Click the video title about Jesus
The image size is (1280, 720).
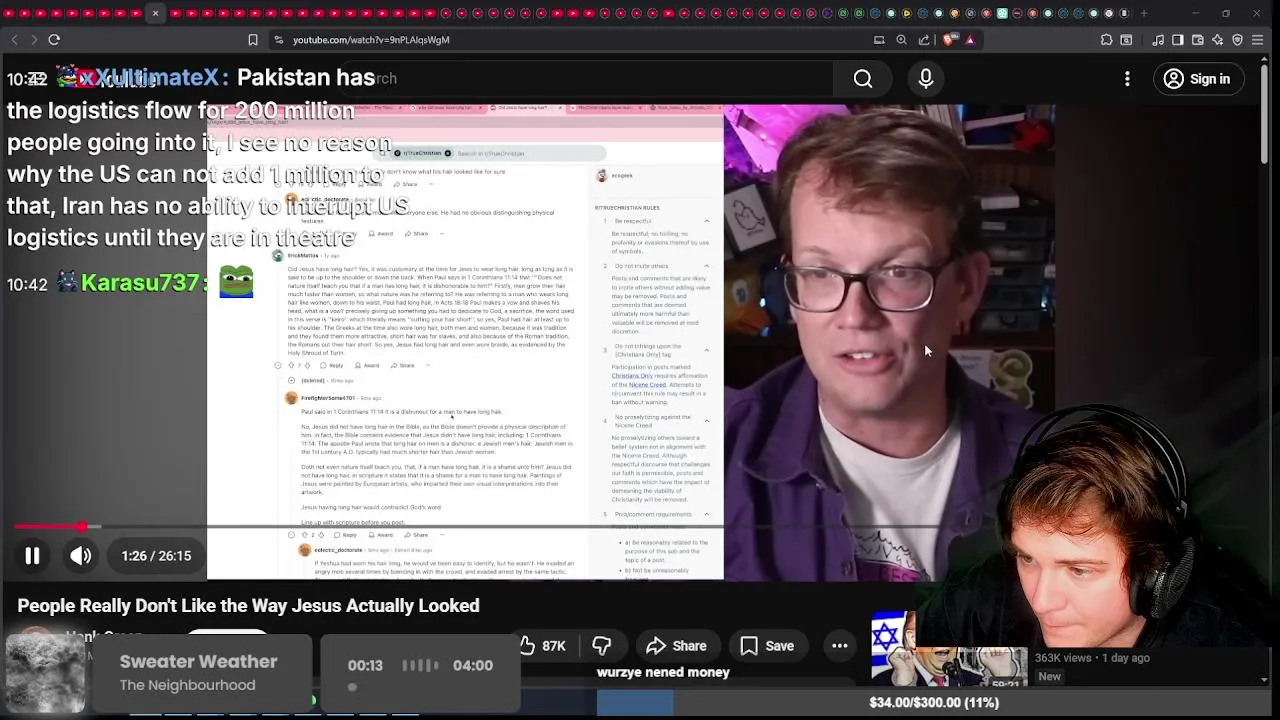[248, 606]
